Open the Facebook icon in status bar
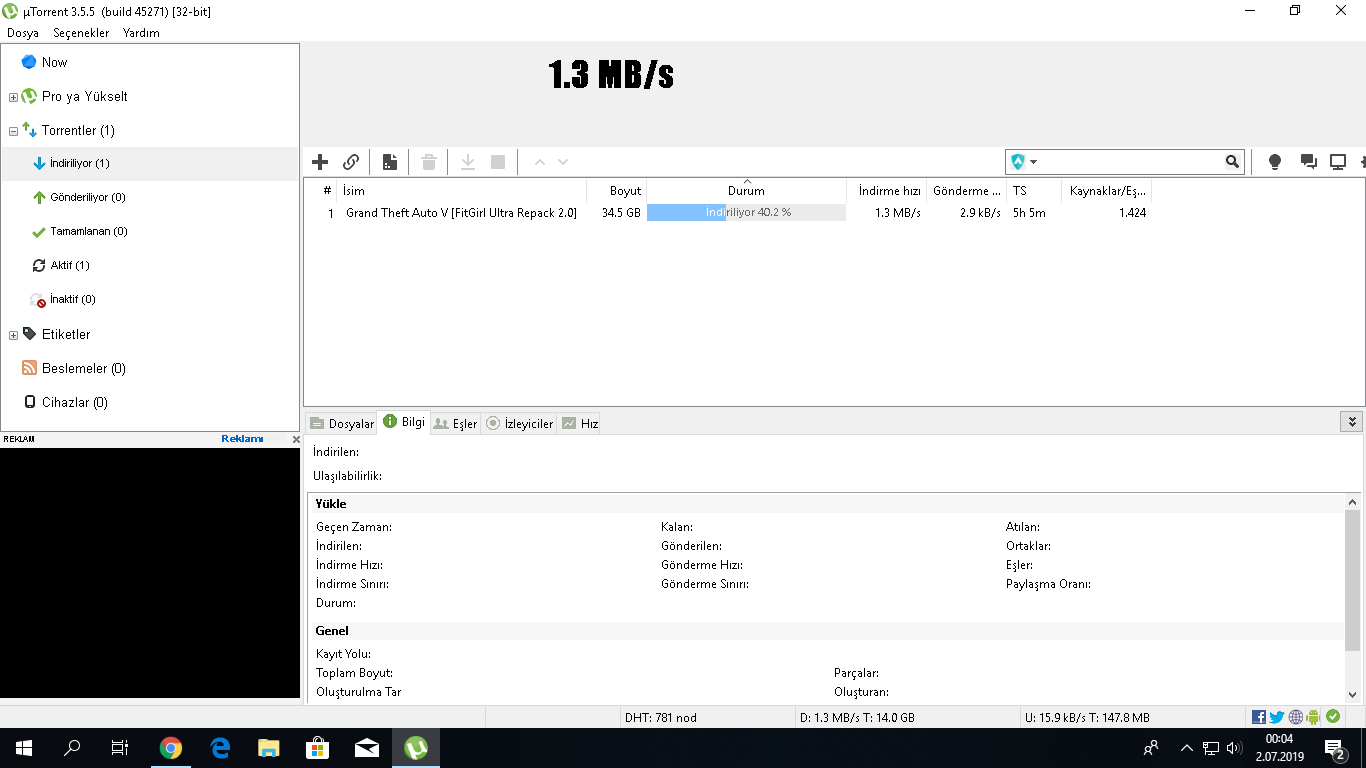 pos(1259,717)
